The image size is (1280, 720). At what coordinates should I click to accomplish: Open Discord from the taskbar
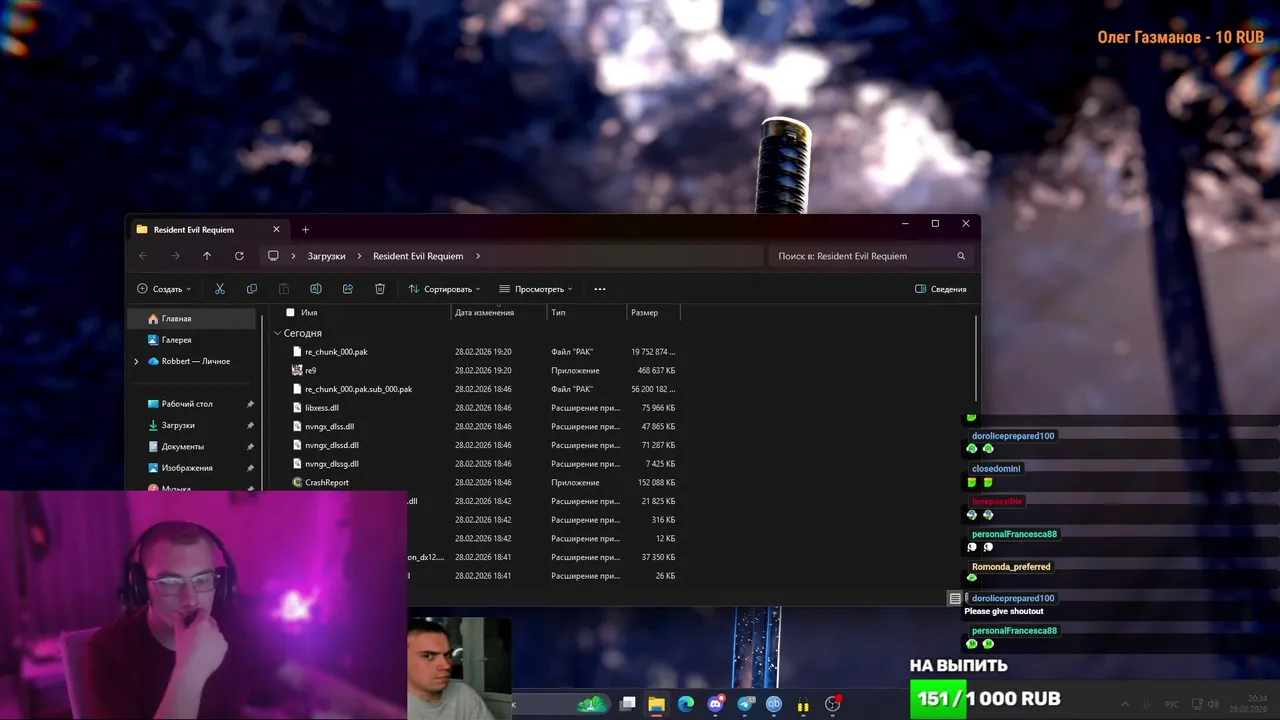(x=715, y=704)
